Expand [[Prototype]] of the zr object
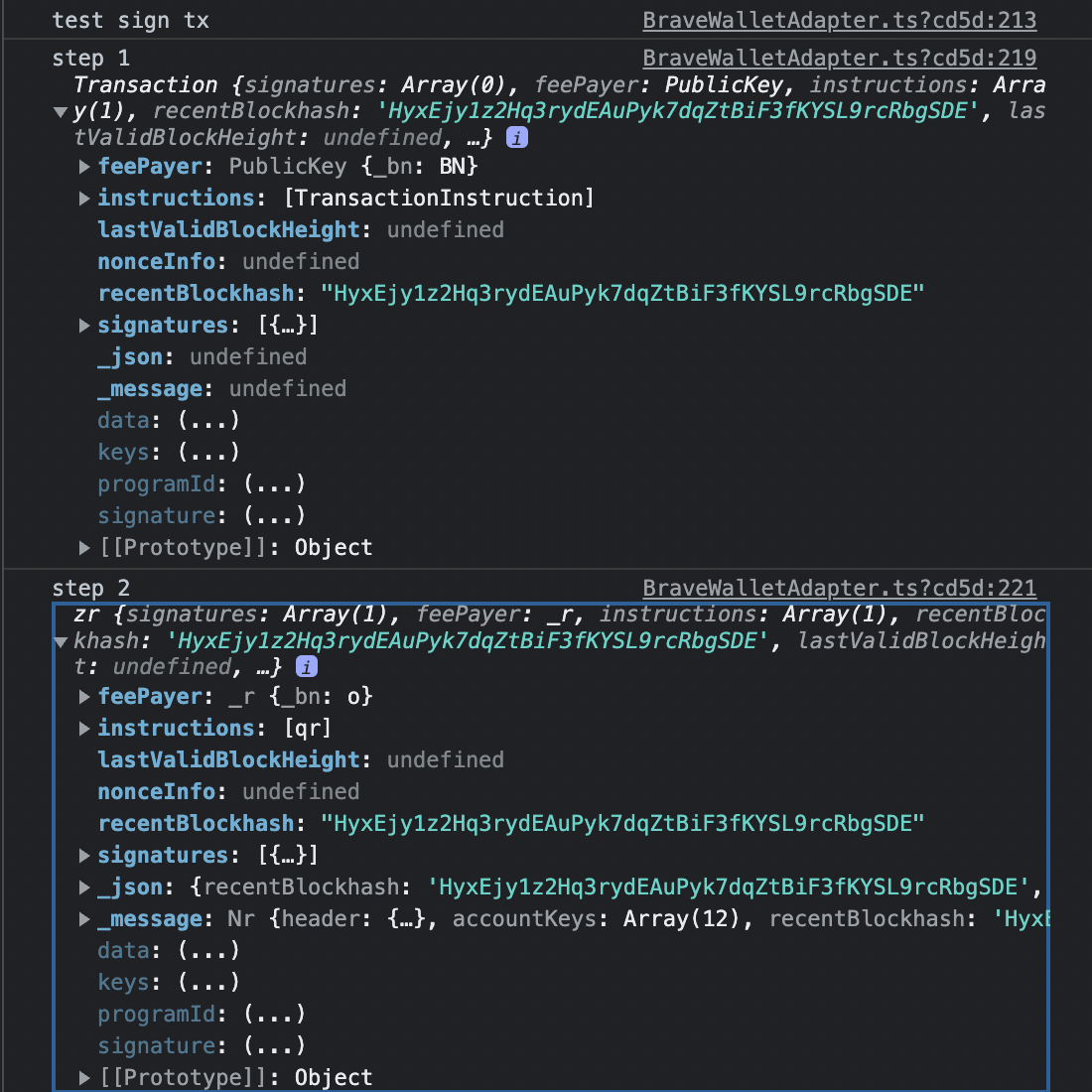Screen dimensions: 1092x1092 (x=84, y=1077)
